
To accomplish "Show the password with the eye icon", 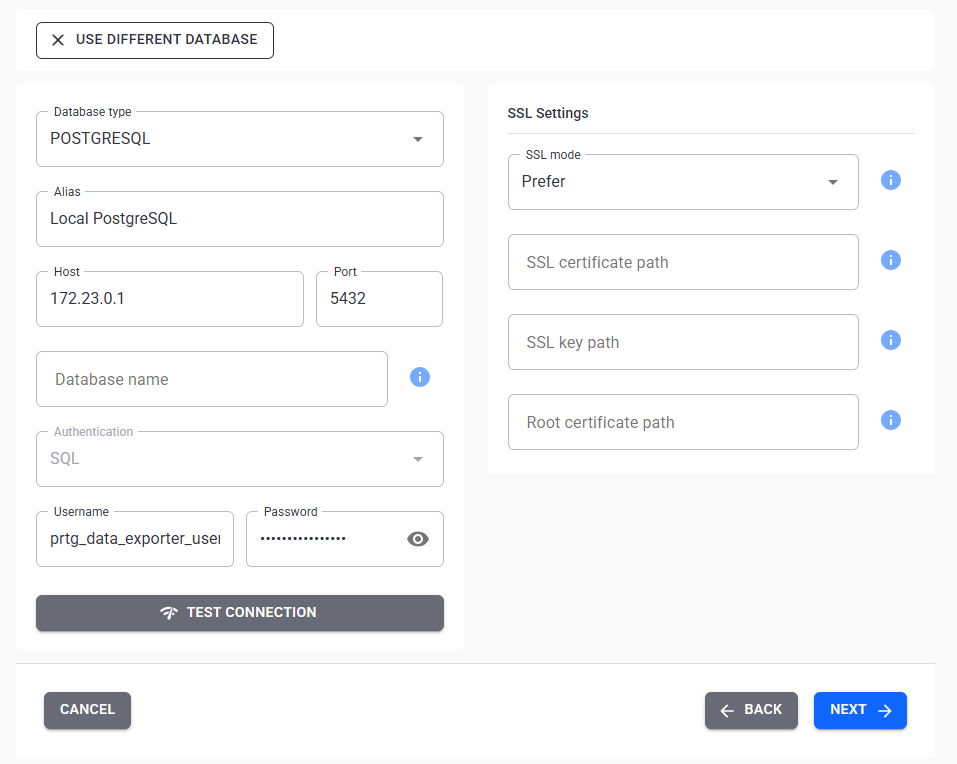I will click(x=417, y=539).
